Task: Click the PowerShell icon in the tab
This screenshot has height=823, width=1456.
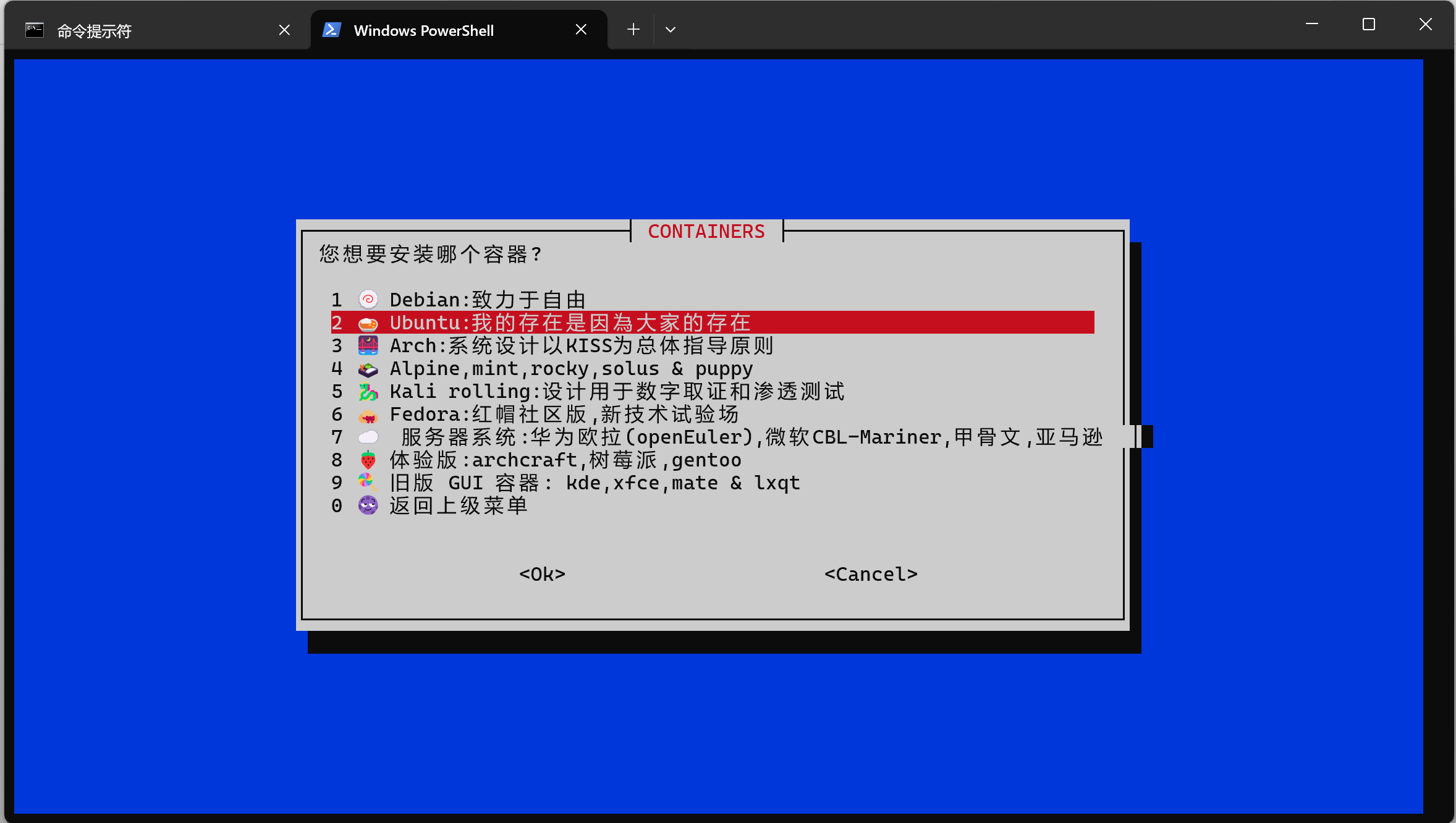Action: 332,30
